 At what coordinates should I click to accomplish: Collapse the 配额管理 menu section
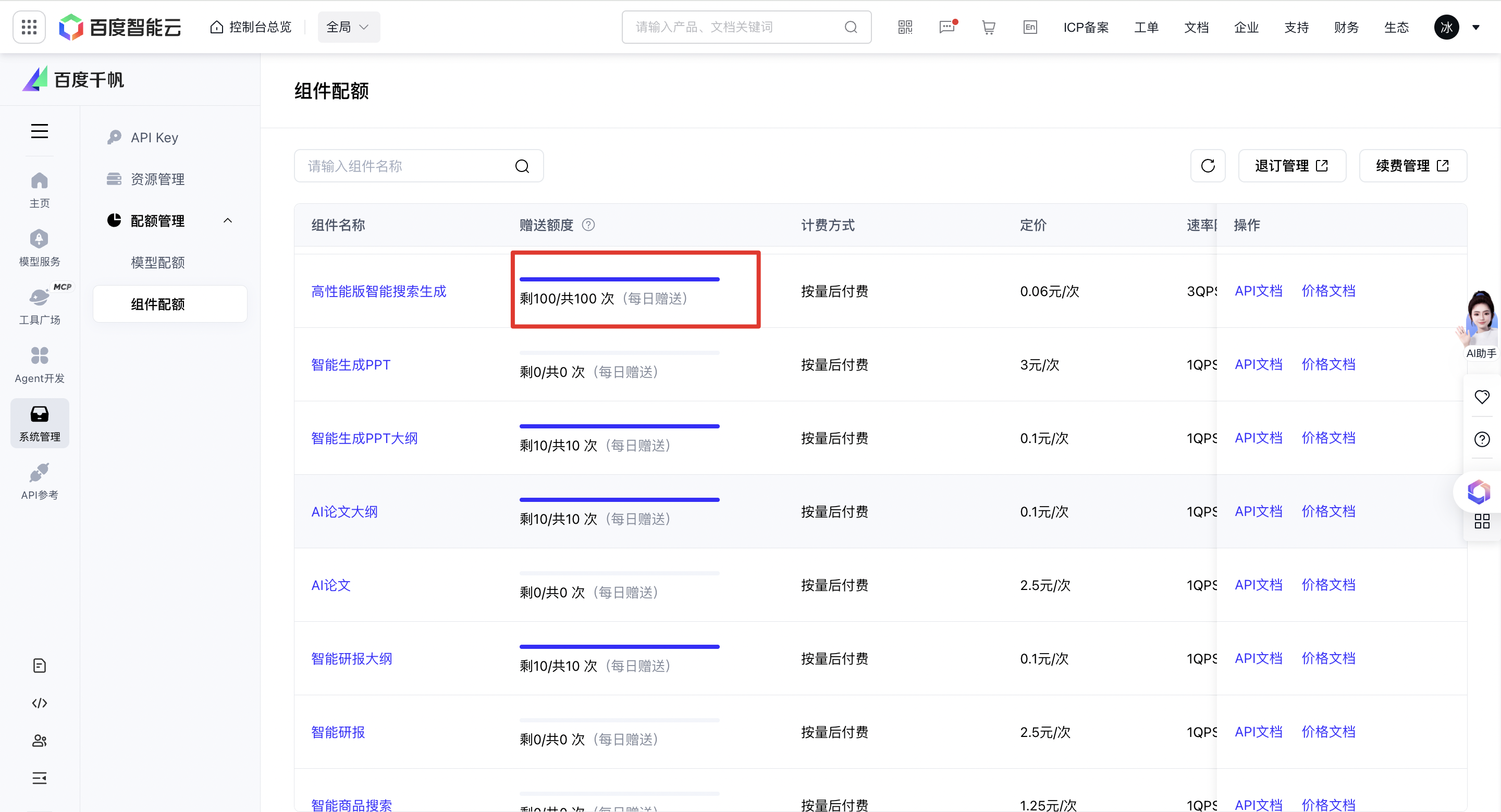pyautogui.click(x=228, y=220)
